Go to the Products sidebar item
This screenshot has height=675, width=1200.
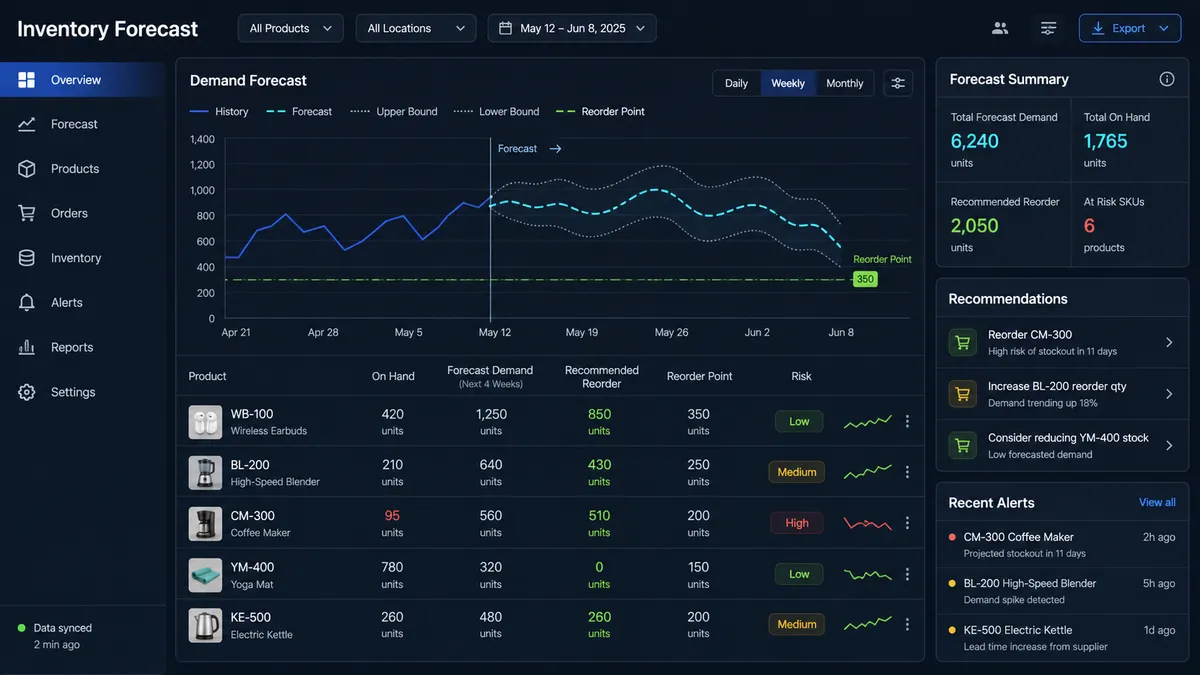pyautogui.click(x=82, y=169)
